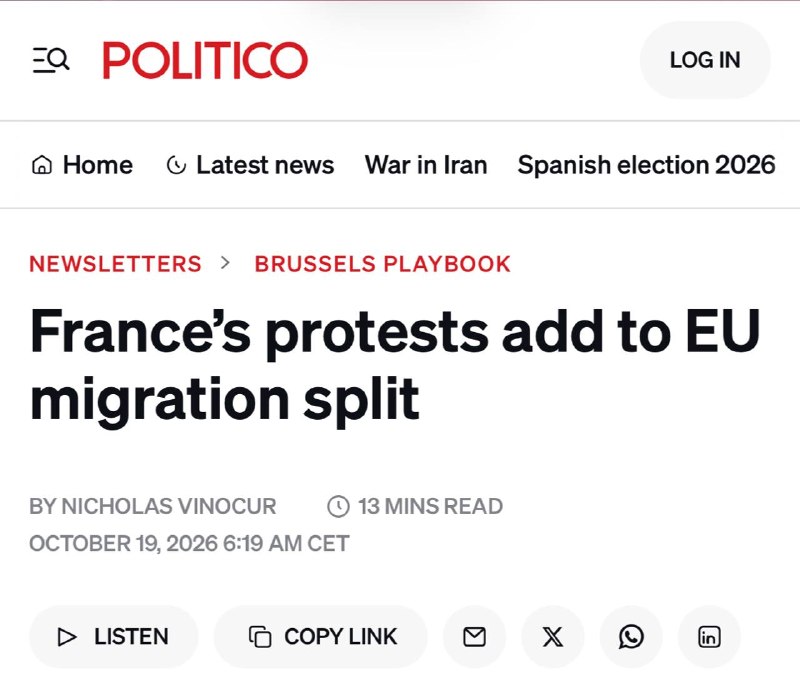The image size is (800, 697).
Task: Click the copy icon in Copy Link
Action: [260, 637]
